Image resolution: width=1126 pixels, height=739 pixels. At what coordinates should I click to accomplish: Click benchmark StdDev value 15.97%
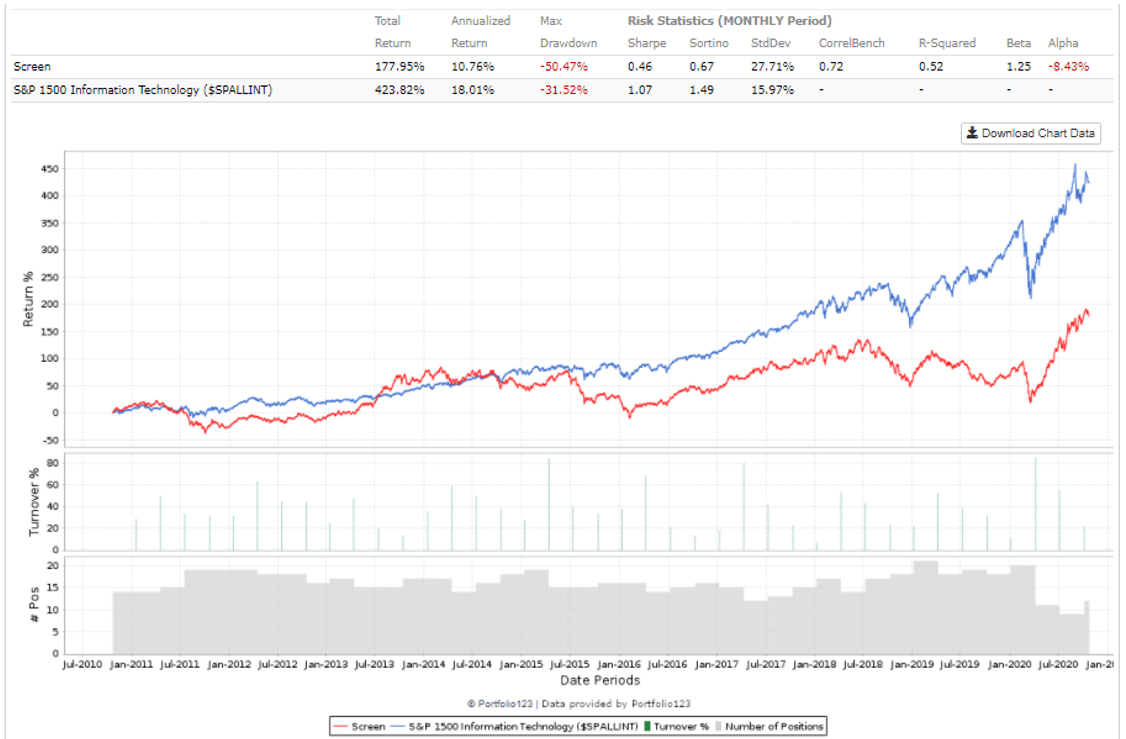[x=773, y=90]
